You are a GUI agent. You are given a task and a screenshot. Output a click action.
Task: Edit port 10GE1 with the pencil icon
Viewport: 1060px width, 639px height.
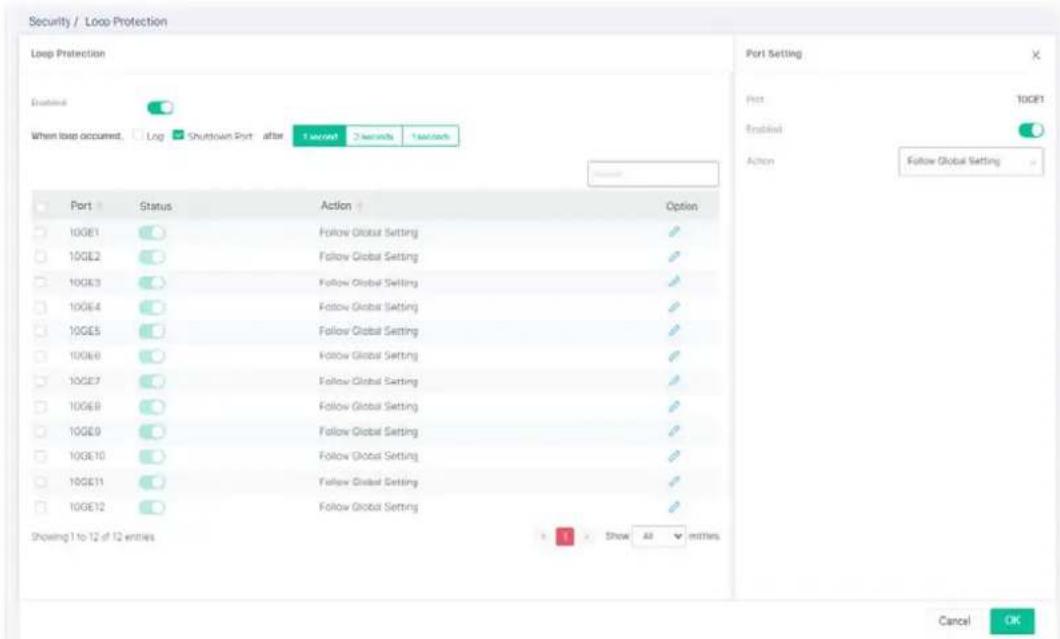pyautogui.click(x=674, y=232)
